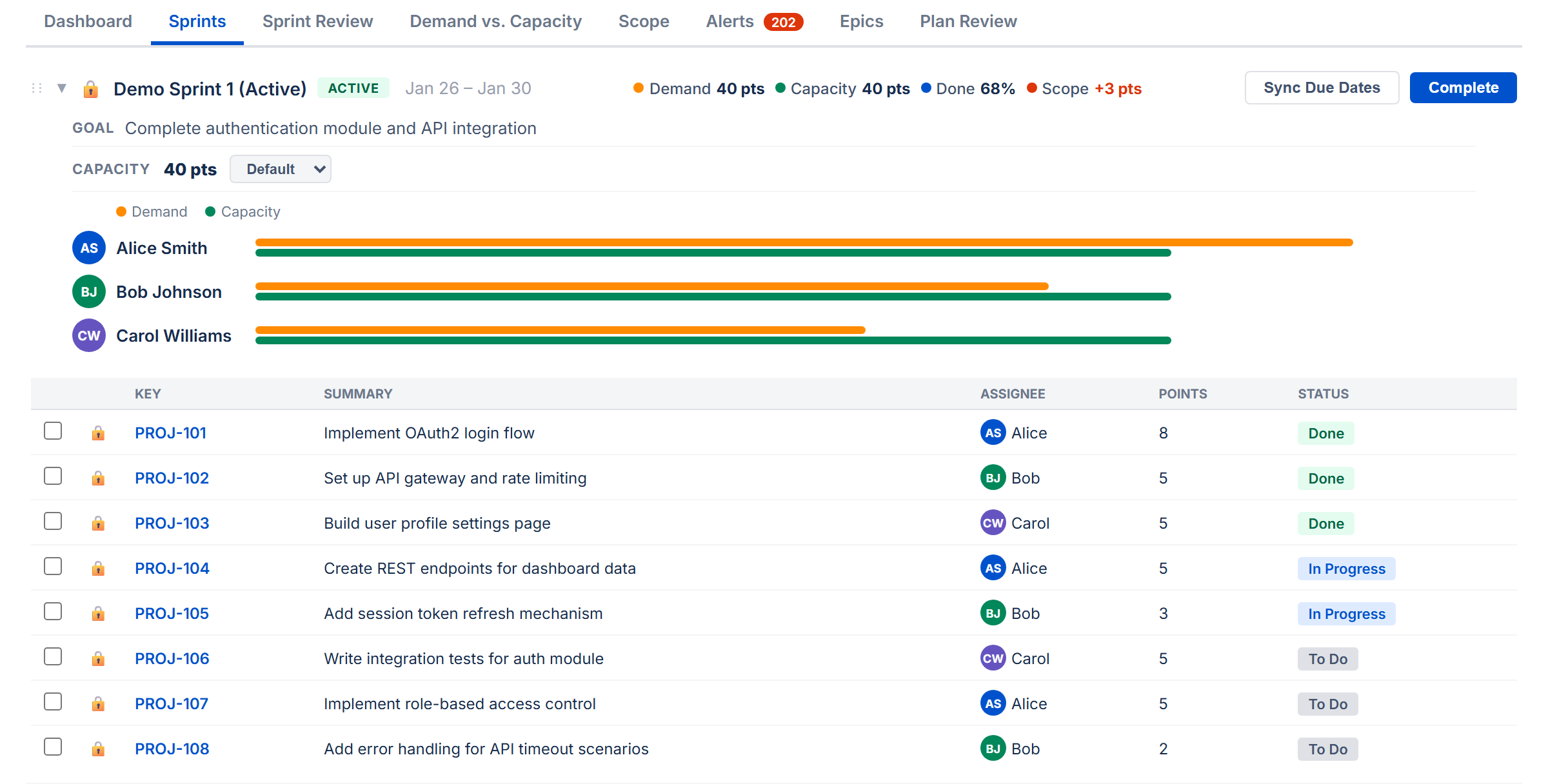Open the capacity Default dropdown
The height and width of the screenshot is (784, 1548).
coord(280,169)
